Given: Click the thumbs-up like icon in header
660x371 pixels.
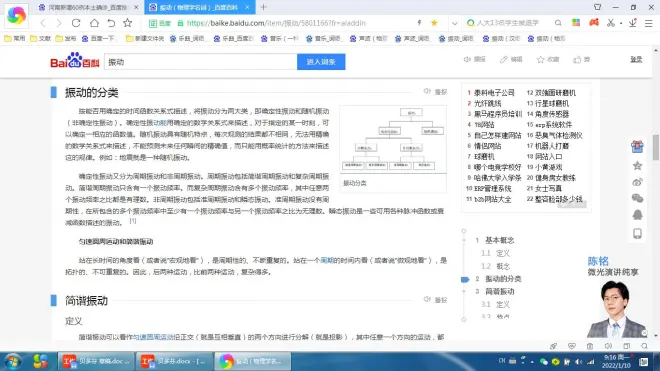Looking at the screenshot, I should tap(577, 59).
